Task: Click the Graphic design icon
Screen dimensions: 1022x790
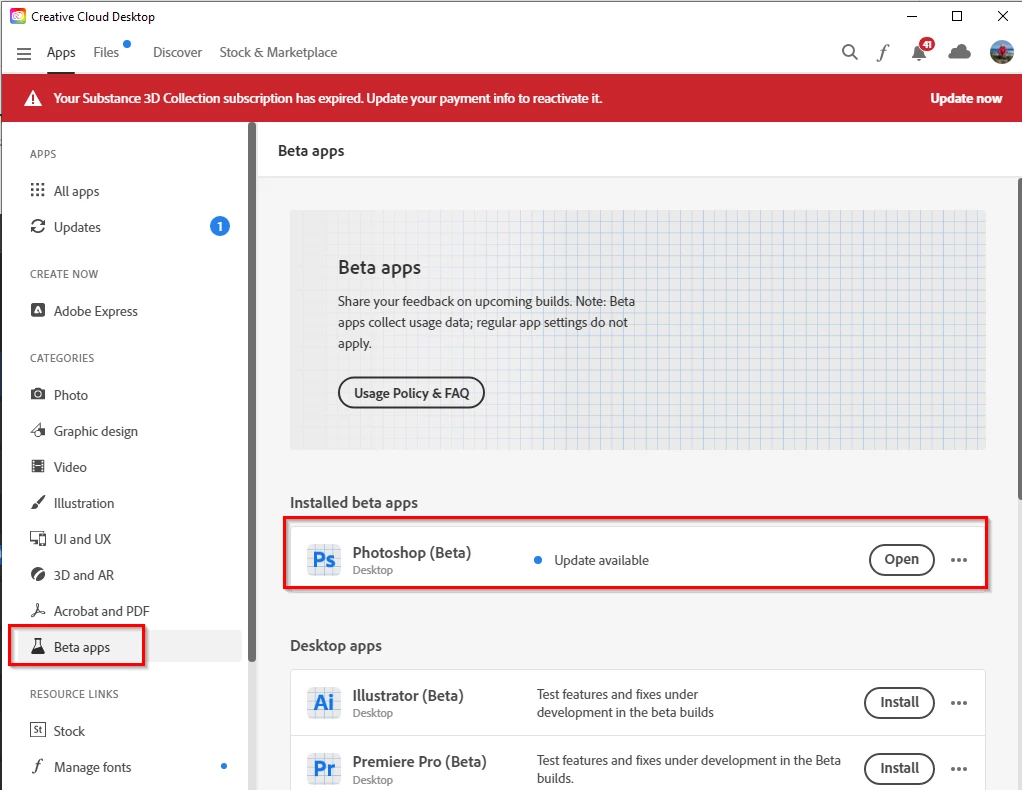Action: coord(38,430)
